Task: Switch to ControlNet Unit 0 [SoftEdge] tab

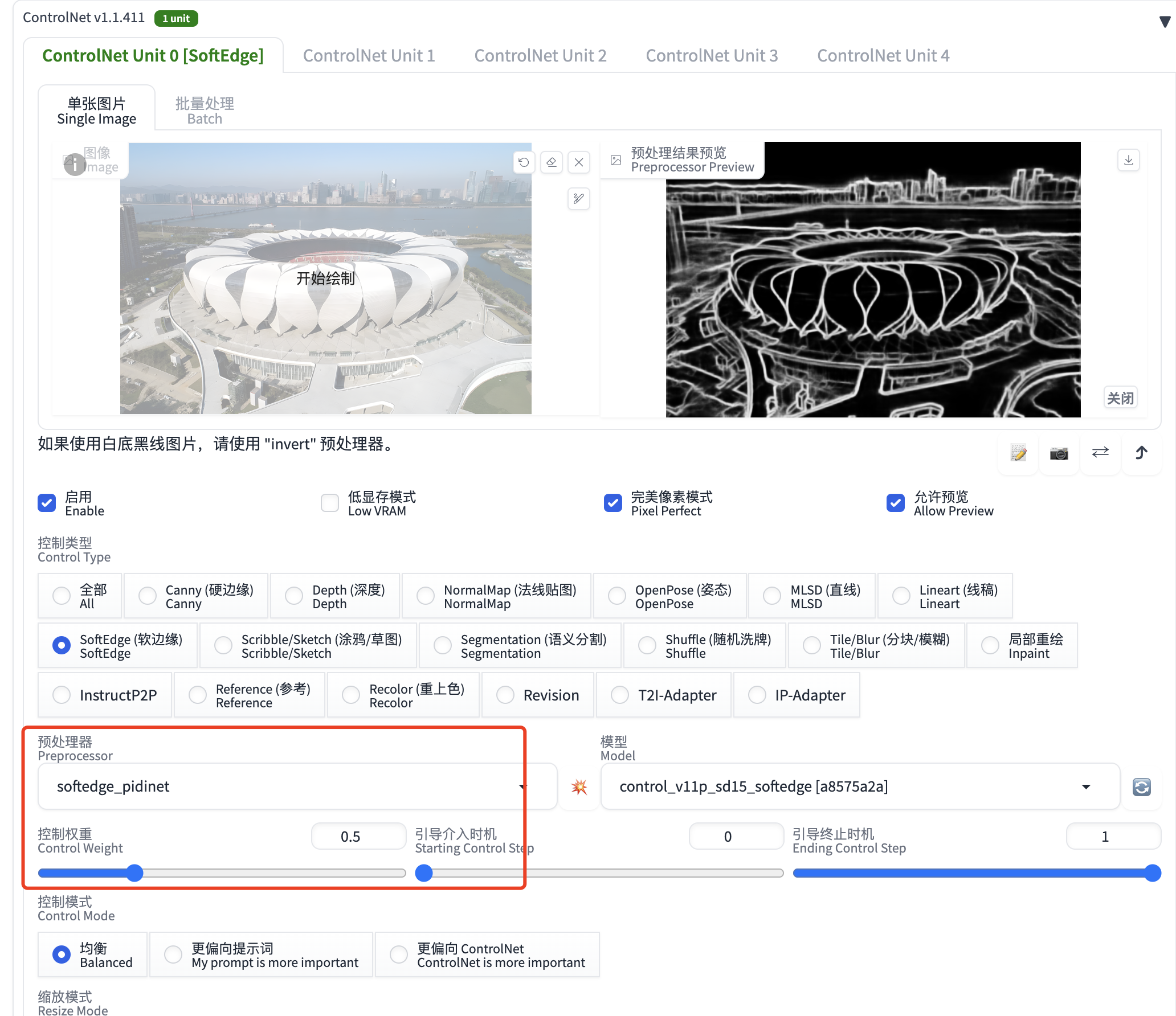Action: tap(153, 56)
